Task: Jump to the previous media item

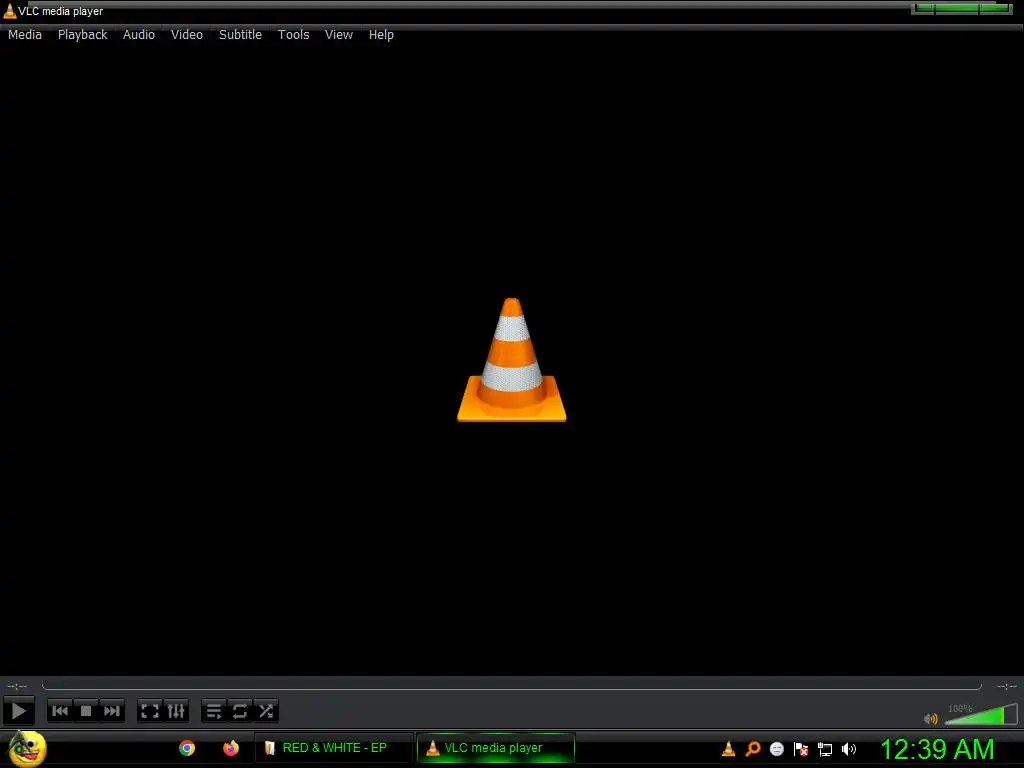Action: tap(60, 711)
